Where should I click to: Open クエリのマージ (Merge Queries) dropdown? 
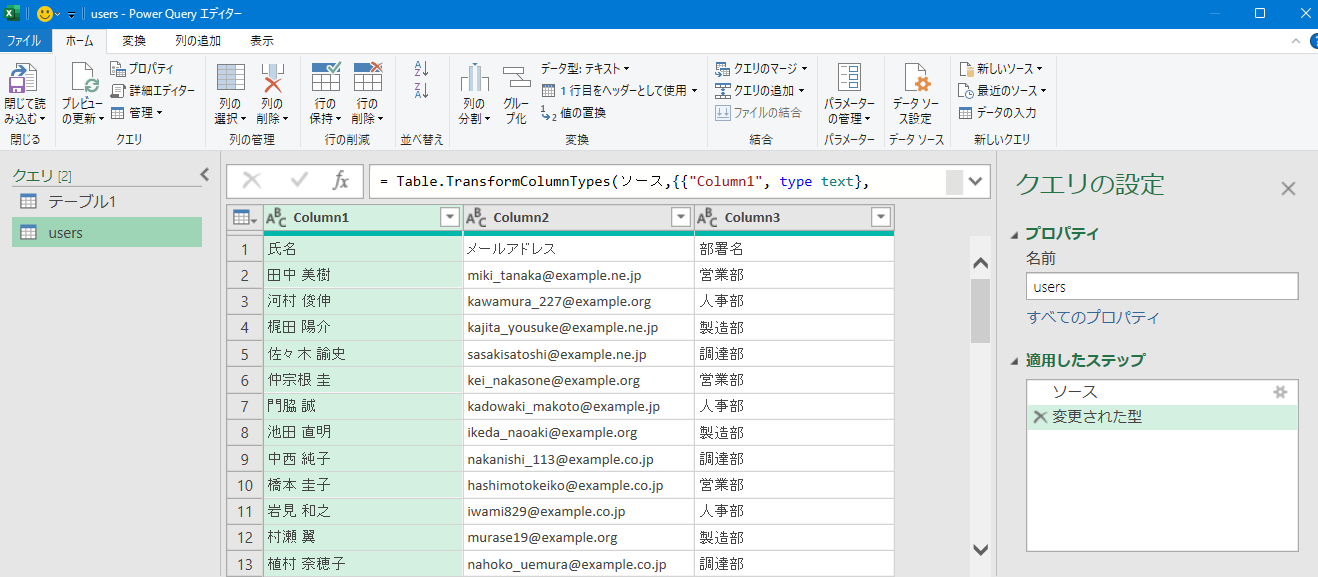[762, 68]
